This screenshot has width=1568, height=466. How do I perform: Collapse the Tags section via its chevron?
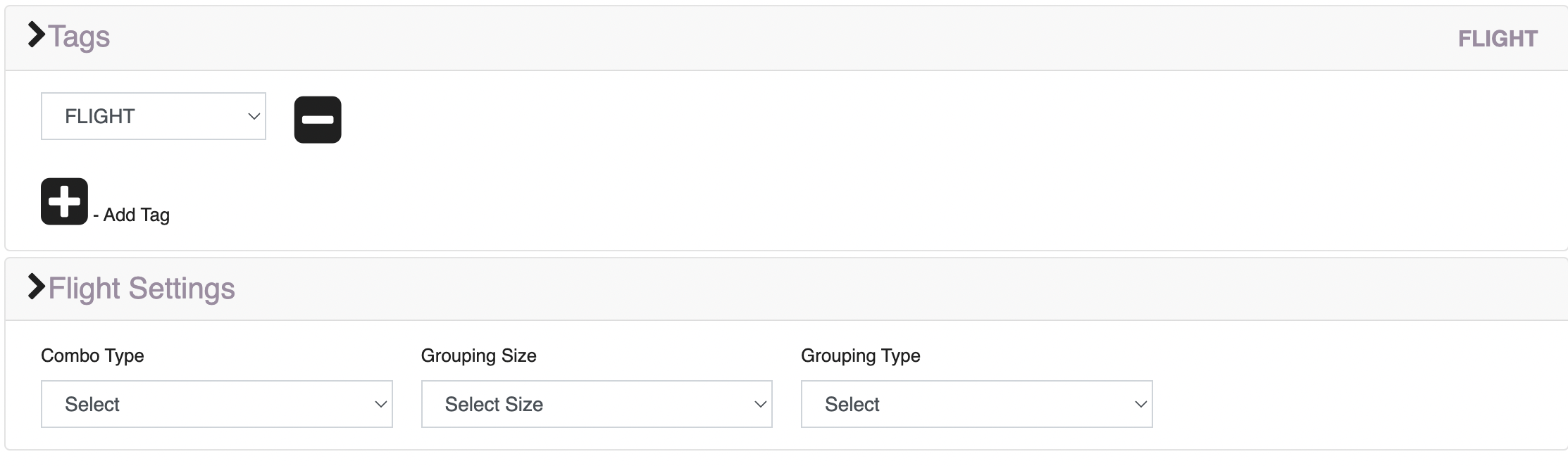click(x=37, y=34)
